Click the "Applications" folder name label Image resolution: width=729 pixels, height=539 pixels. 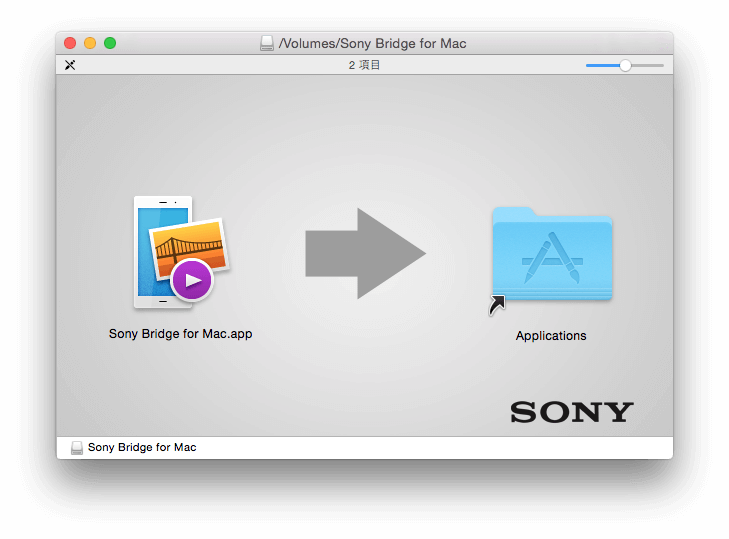pos(551,336)
